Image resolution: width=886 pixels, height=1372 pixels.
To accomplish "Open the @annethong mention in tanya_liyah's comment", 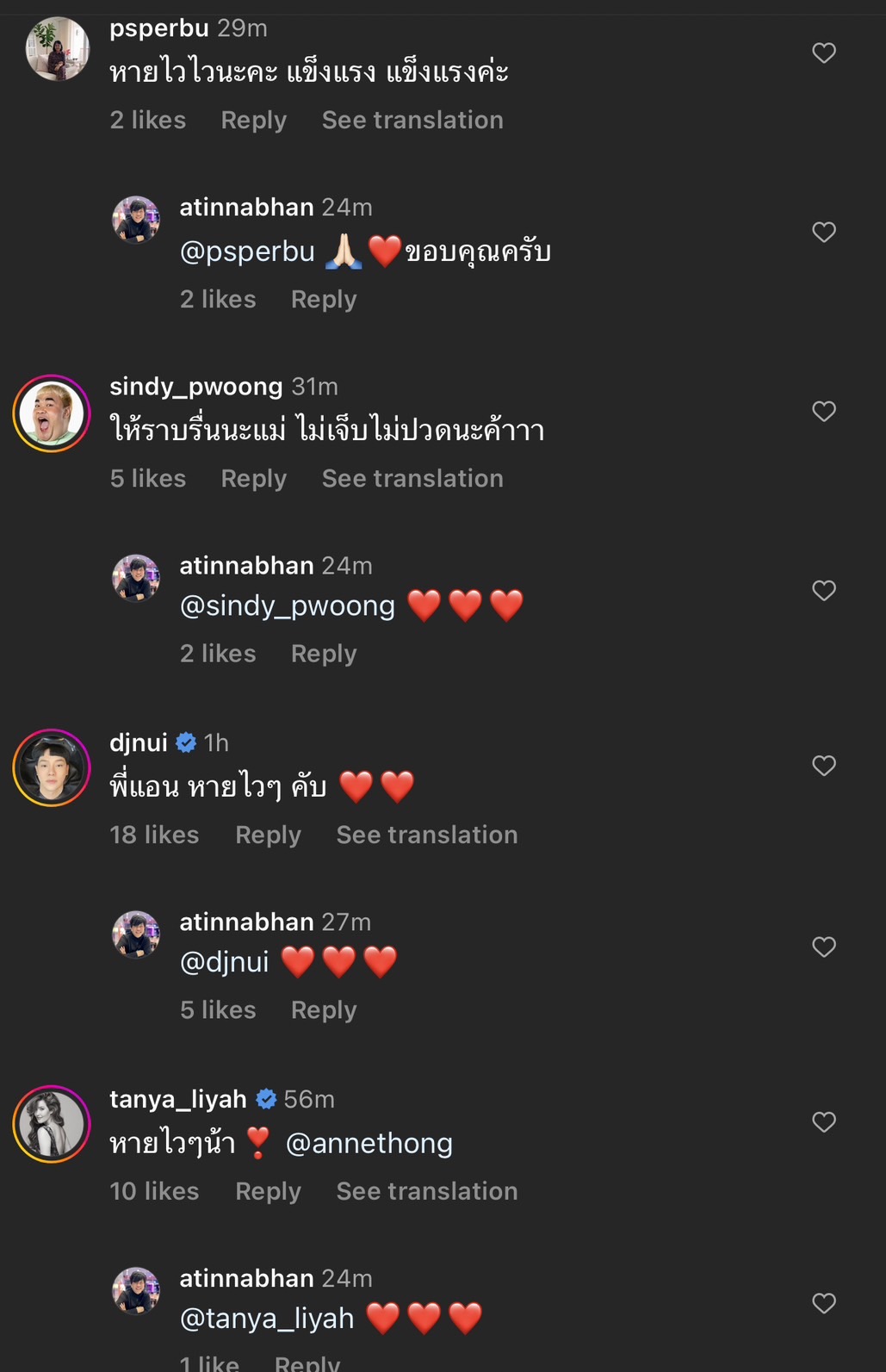I will [370, 1143].
